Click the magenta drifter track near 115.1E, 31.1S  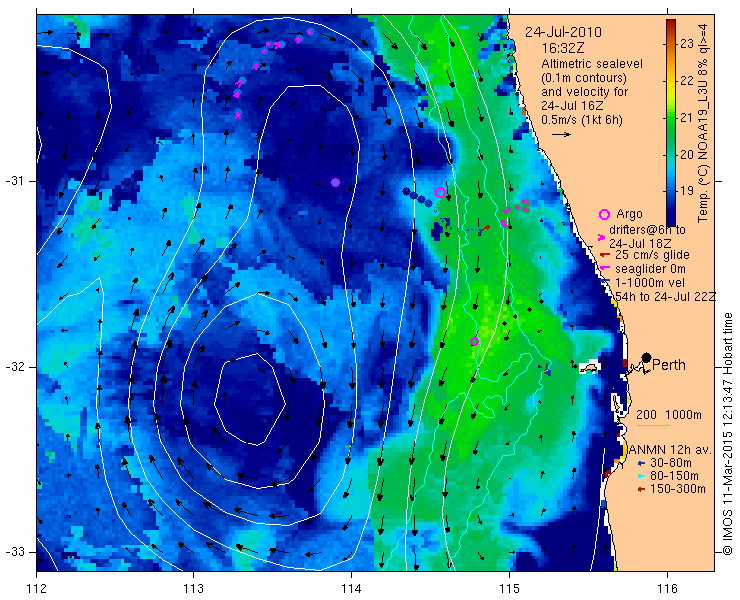tap(516, 211)
